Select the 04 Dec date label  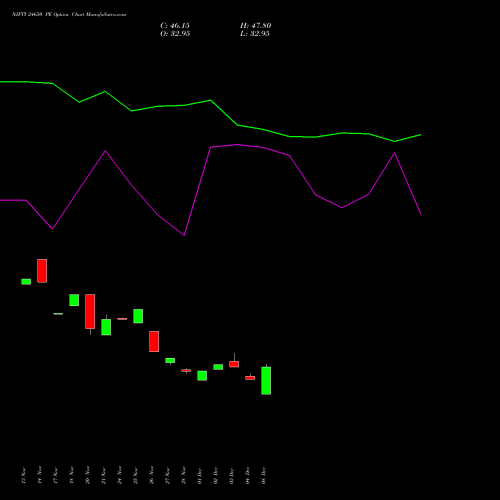point(248,475)
